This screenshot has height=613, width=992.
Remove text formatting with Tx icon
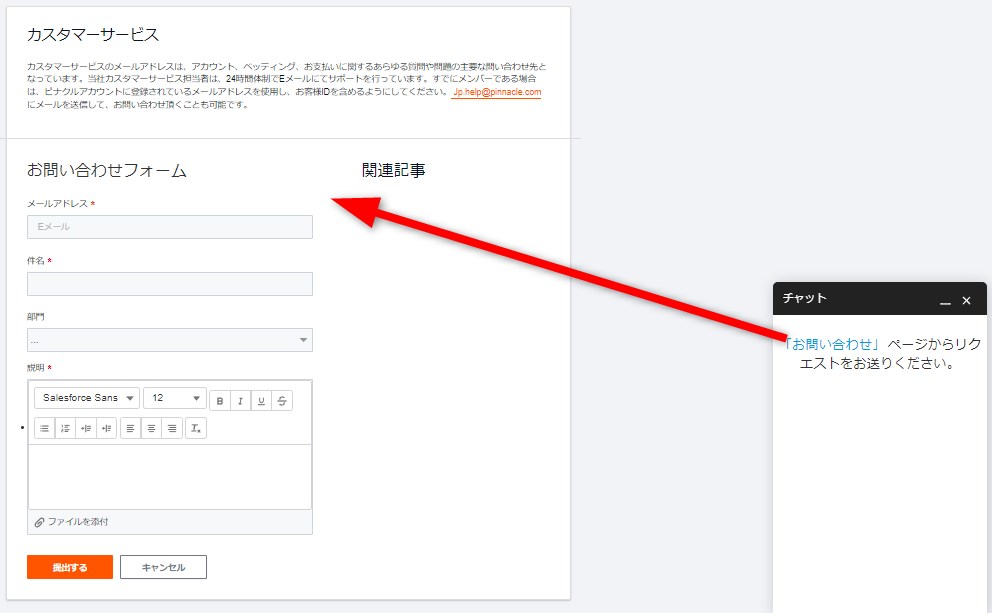196,428
